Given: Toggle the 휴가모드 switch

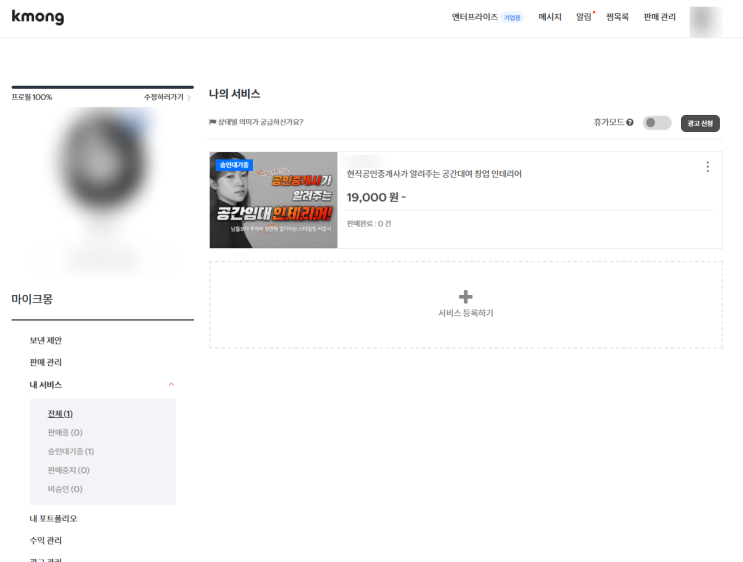Looking at the screenshot, I should click(657, 123).
